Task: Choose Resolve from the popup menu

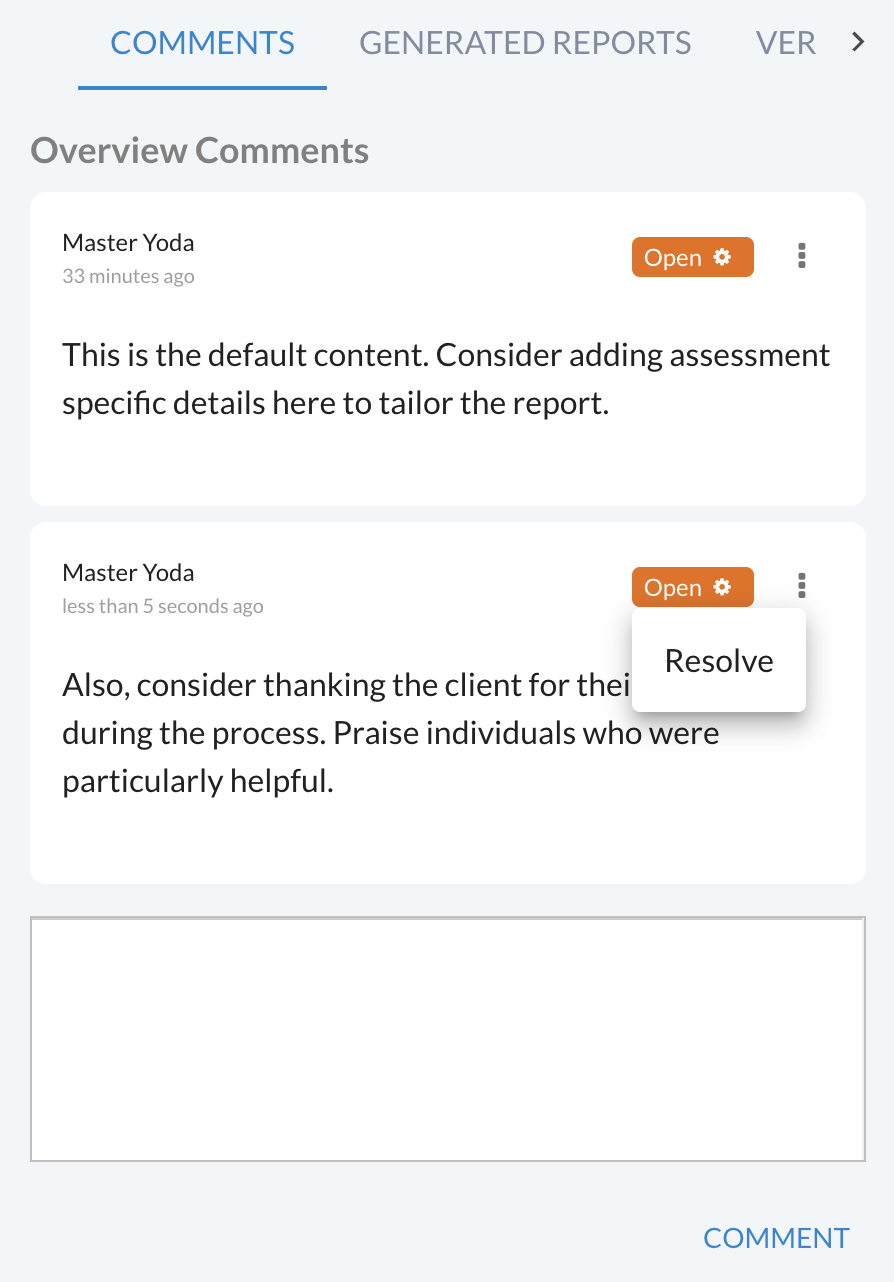Action: click(719, 661)
